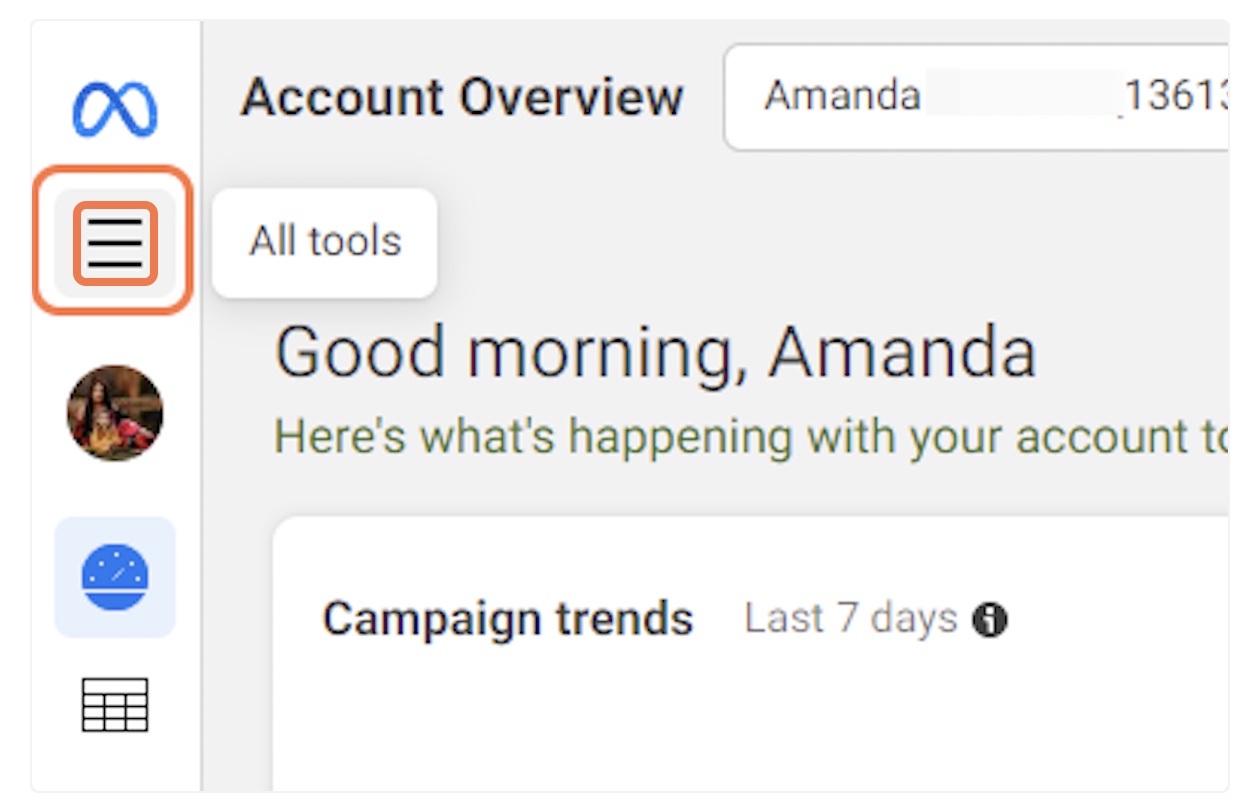The width and height of the screenshot is (1254, 810).
Task: Click the Meta logo icon
Action: coord(114,109)
